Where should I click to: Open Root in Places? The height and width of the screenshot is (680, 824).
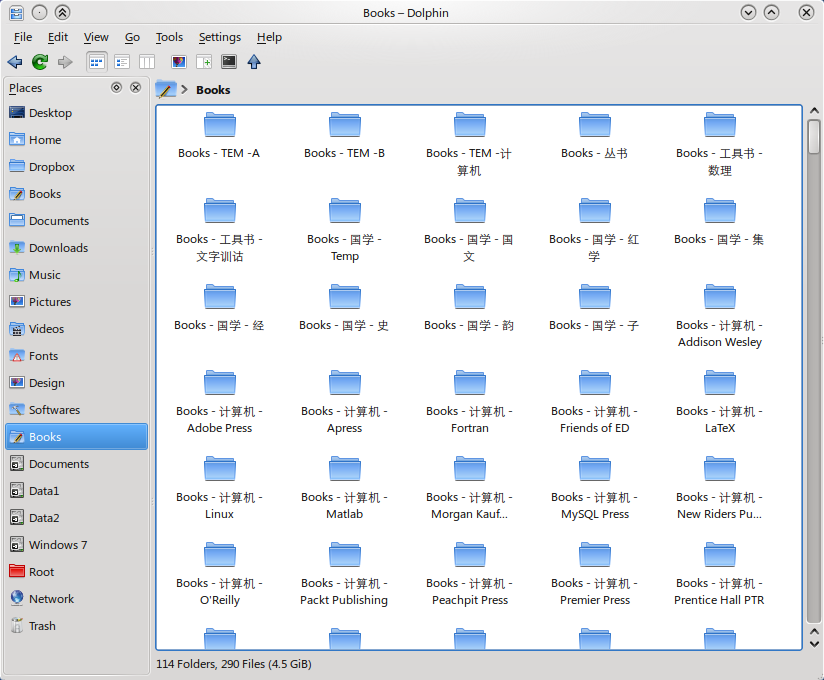[x=76, y=572]
